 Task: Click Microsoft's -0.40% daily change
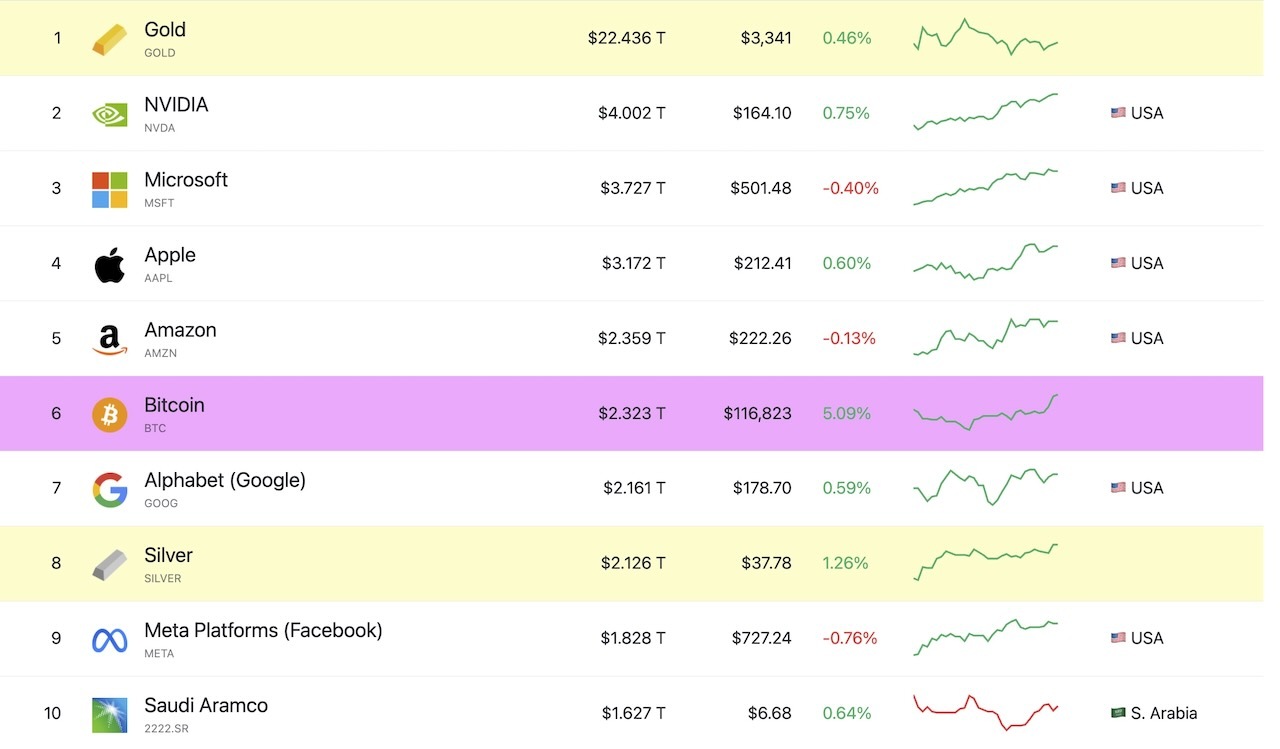click(851, 188)
